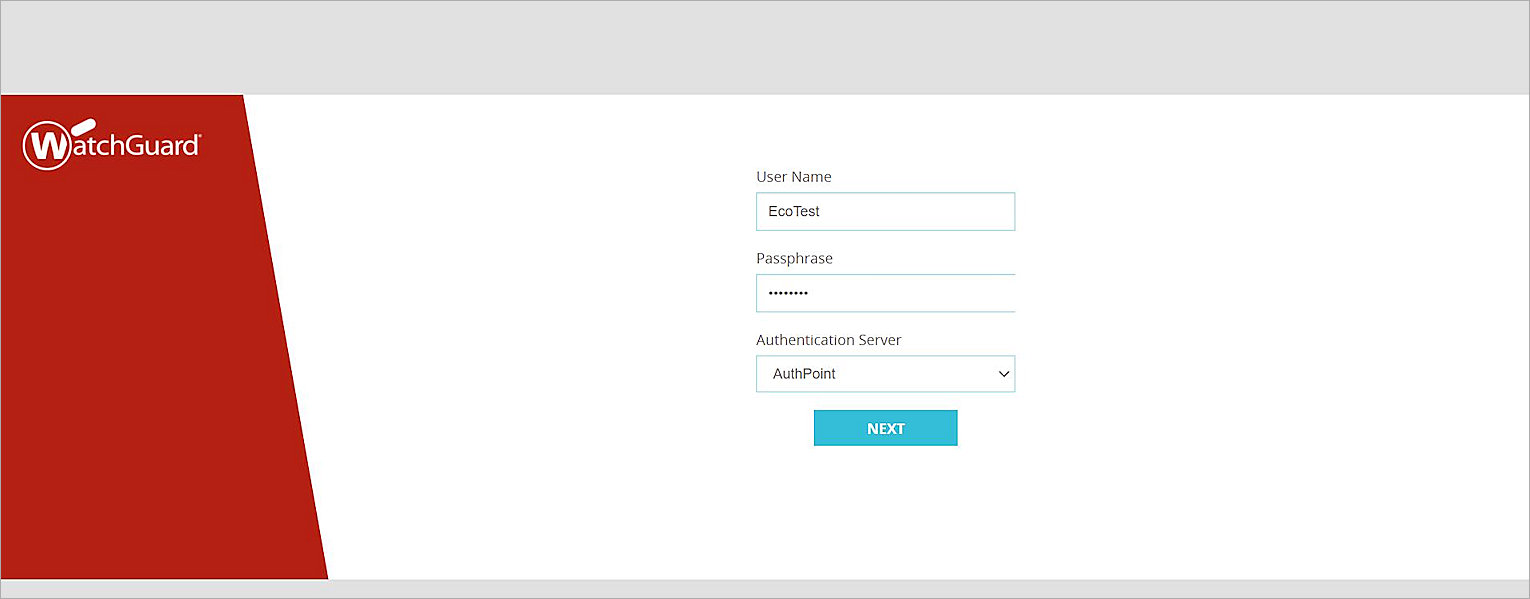The height and width of the screenshot is (599, 1530).
Task: Select the AuthPoint value in combo box
Action: (x=804, y=374)
